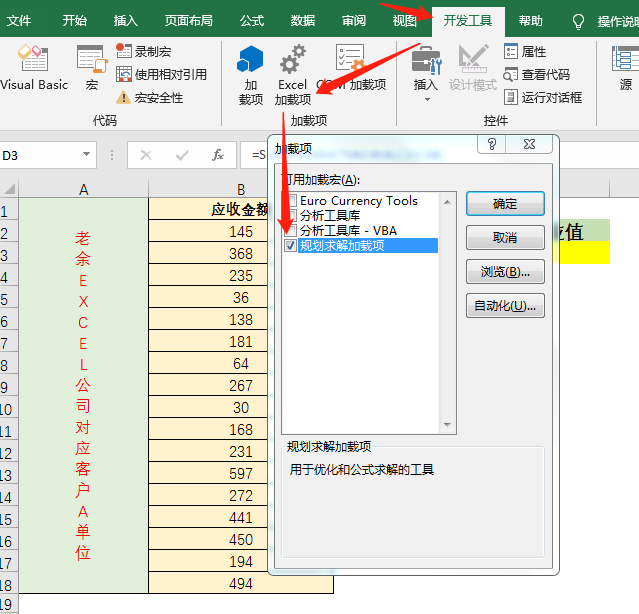Screen dimensions: 639x614
Task: Select the merged cell 老余EXCEL公司对应客户A单位
Action: pos(84,395)
